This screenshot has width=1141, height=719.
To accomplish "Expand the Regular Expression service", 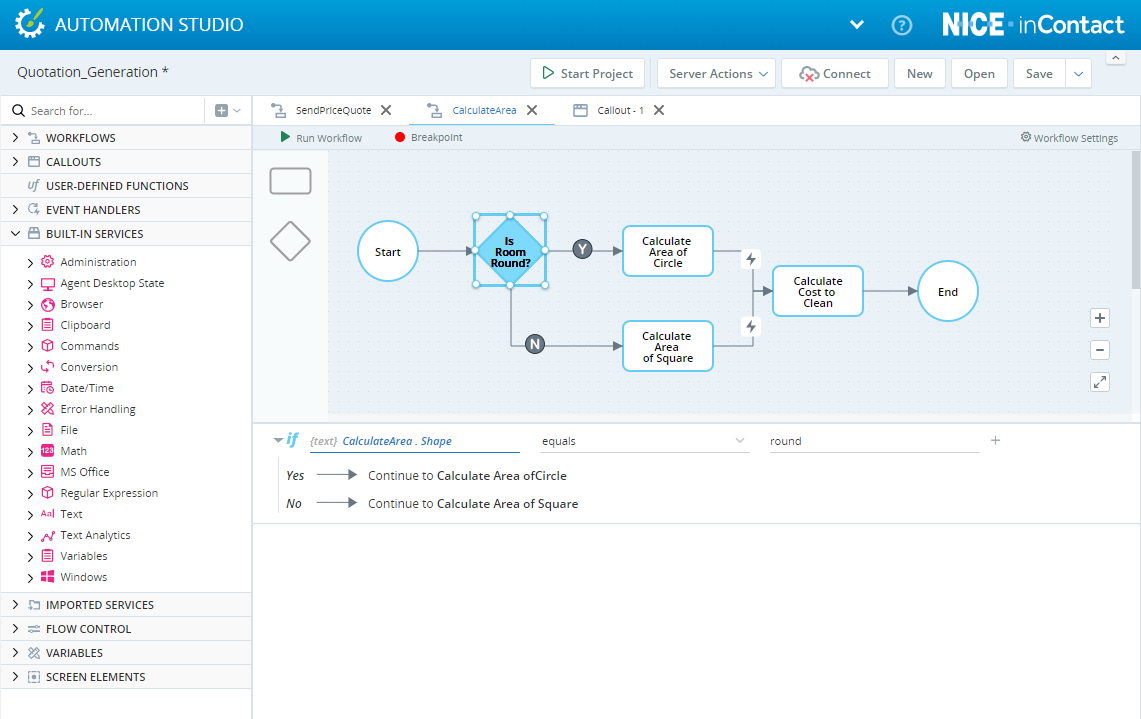I will [x=30, y=494].
